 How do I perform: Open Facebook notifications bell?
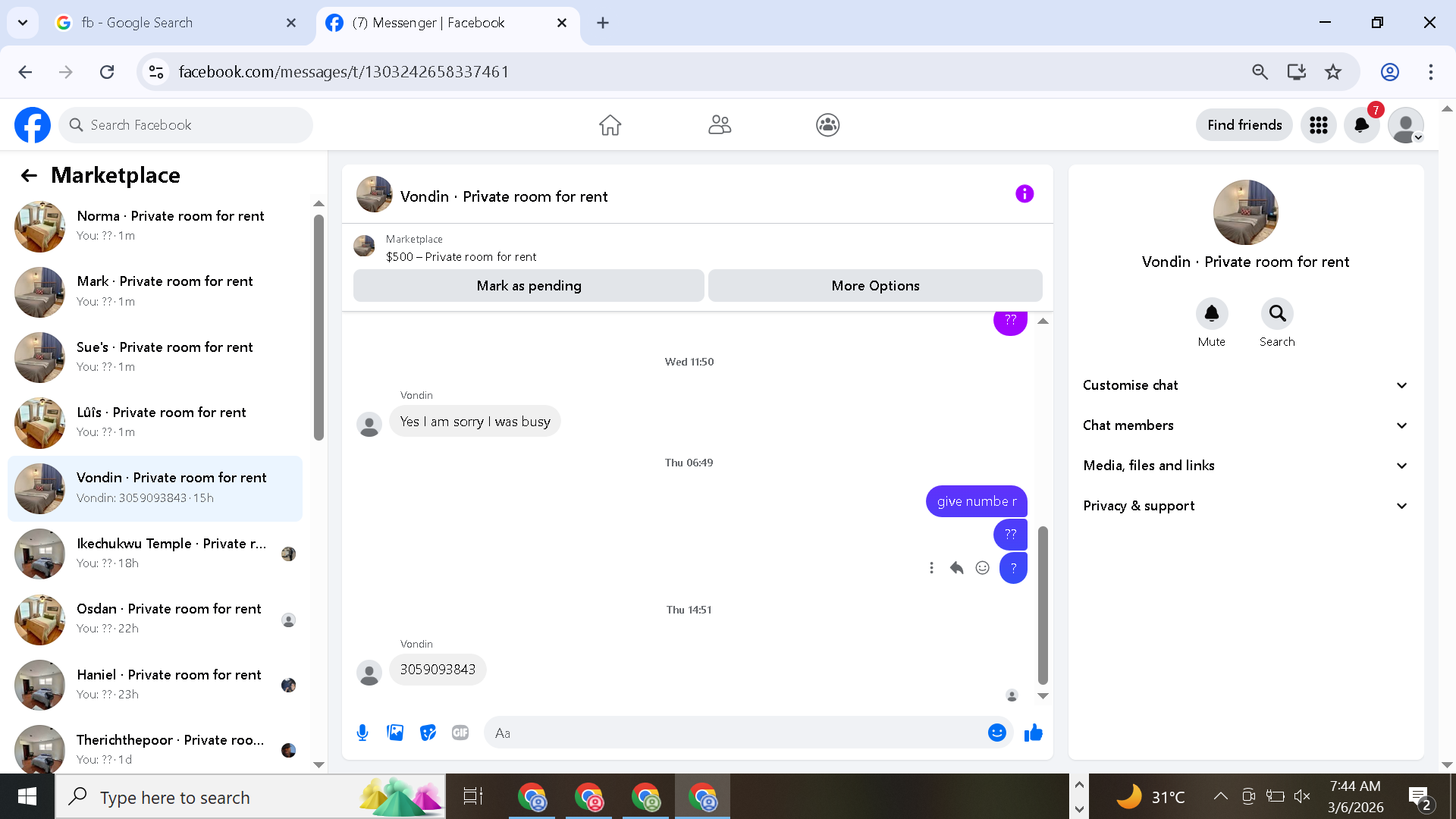(x=1361, y=125)
